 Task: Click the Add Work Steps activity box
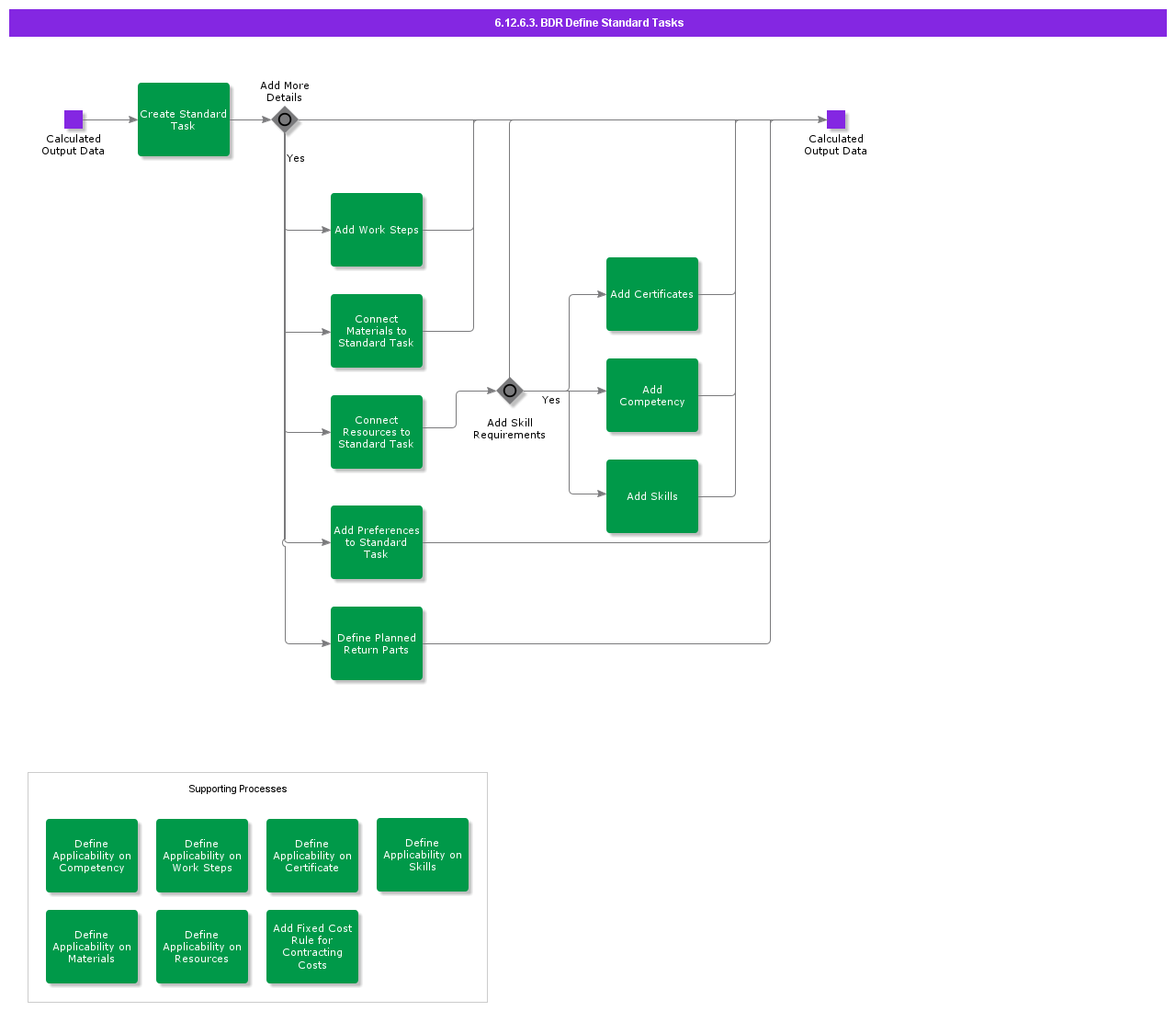pyautogui.click(x=377, y=230)
